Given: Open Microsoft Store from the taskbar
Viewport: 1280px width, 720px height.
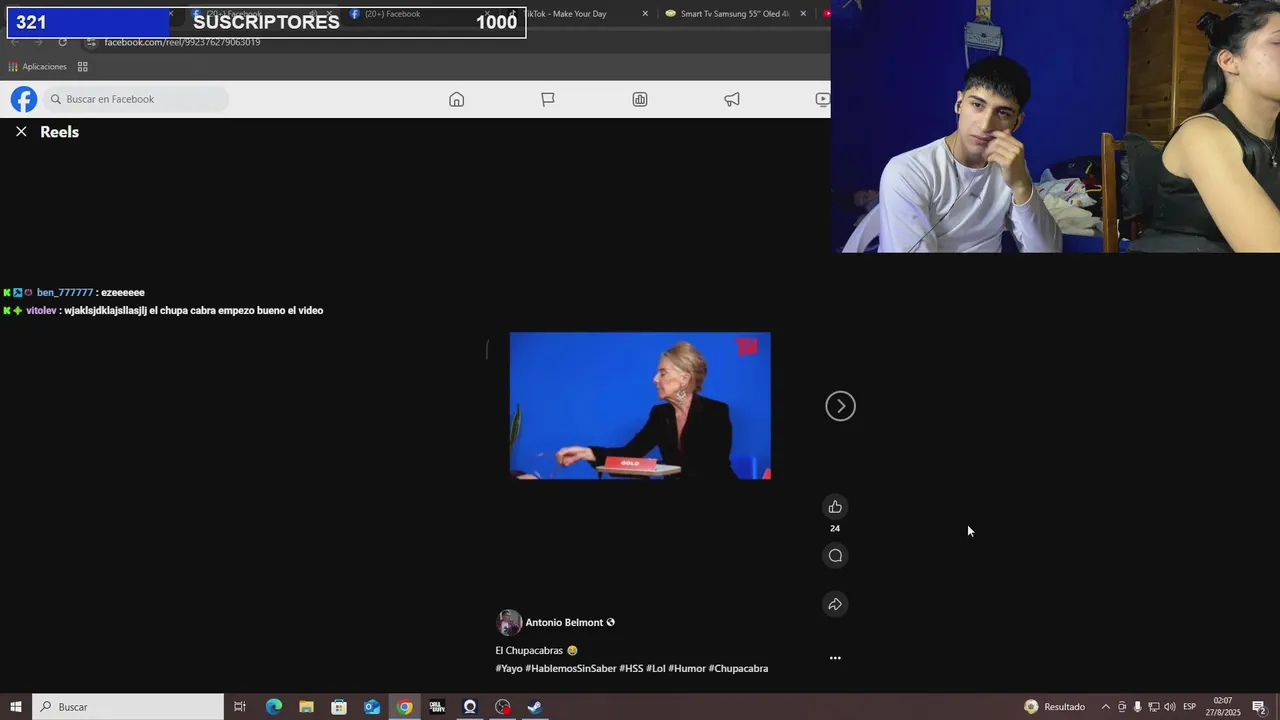Looking at the screenshot, I should [x=339, y=707].
